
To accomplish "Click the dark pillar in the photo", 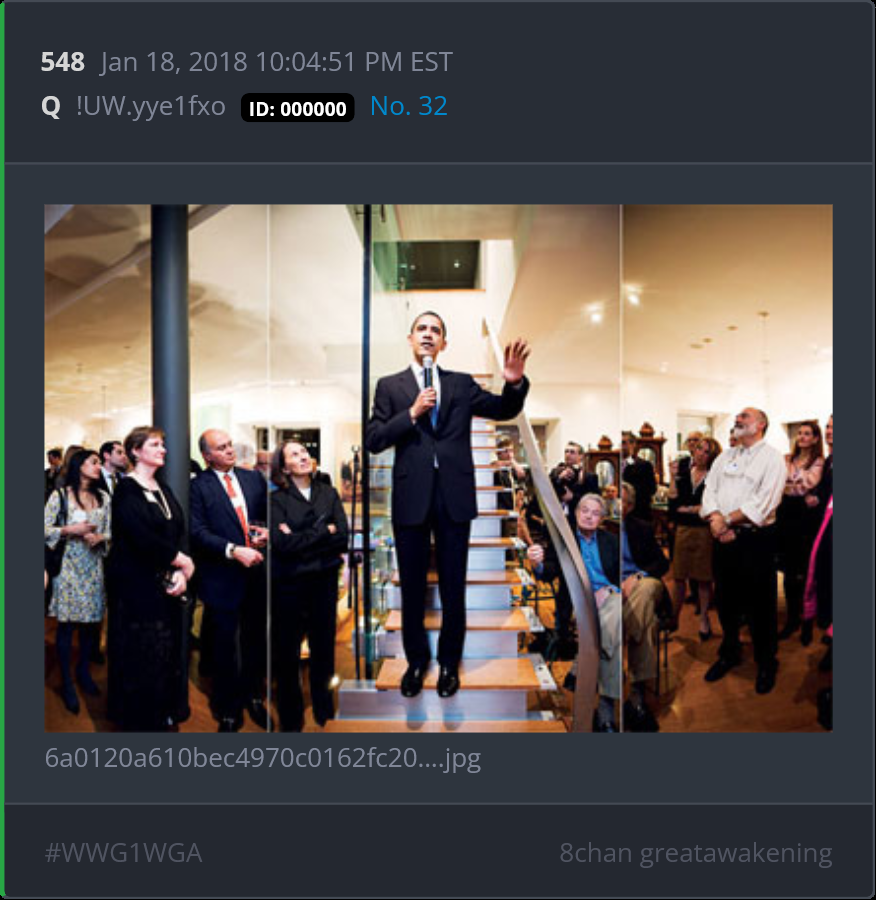I will point(170,350).
